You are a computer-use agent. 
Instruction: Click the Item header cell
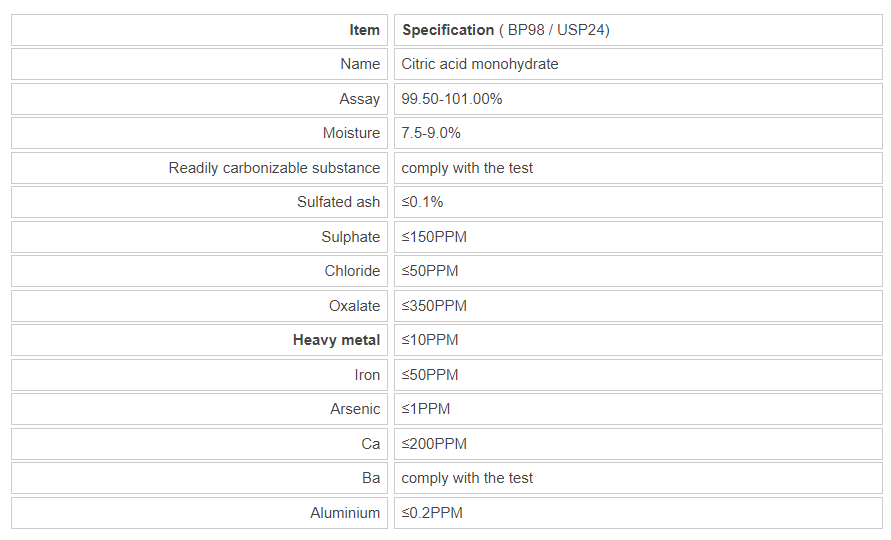click(x=364, y=30)
